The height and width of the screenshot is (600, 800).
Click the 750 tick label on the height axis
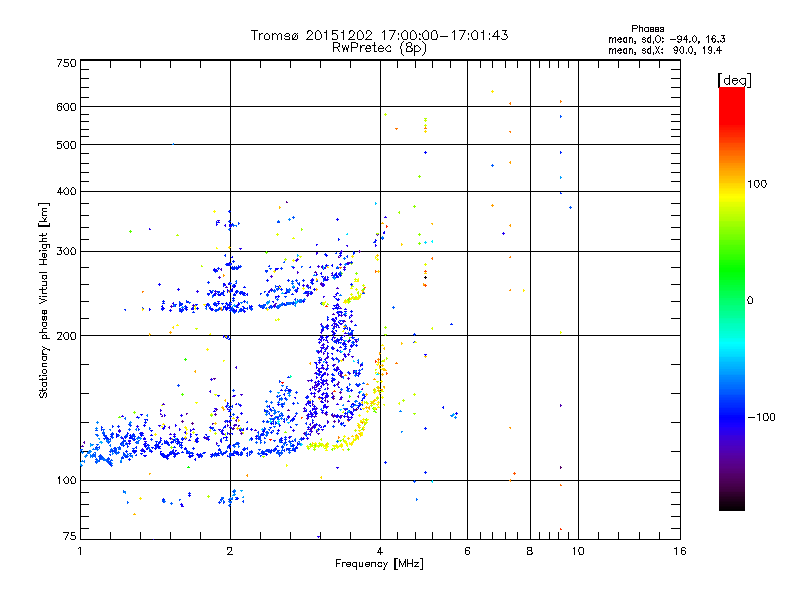pos(66,63)
